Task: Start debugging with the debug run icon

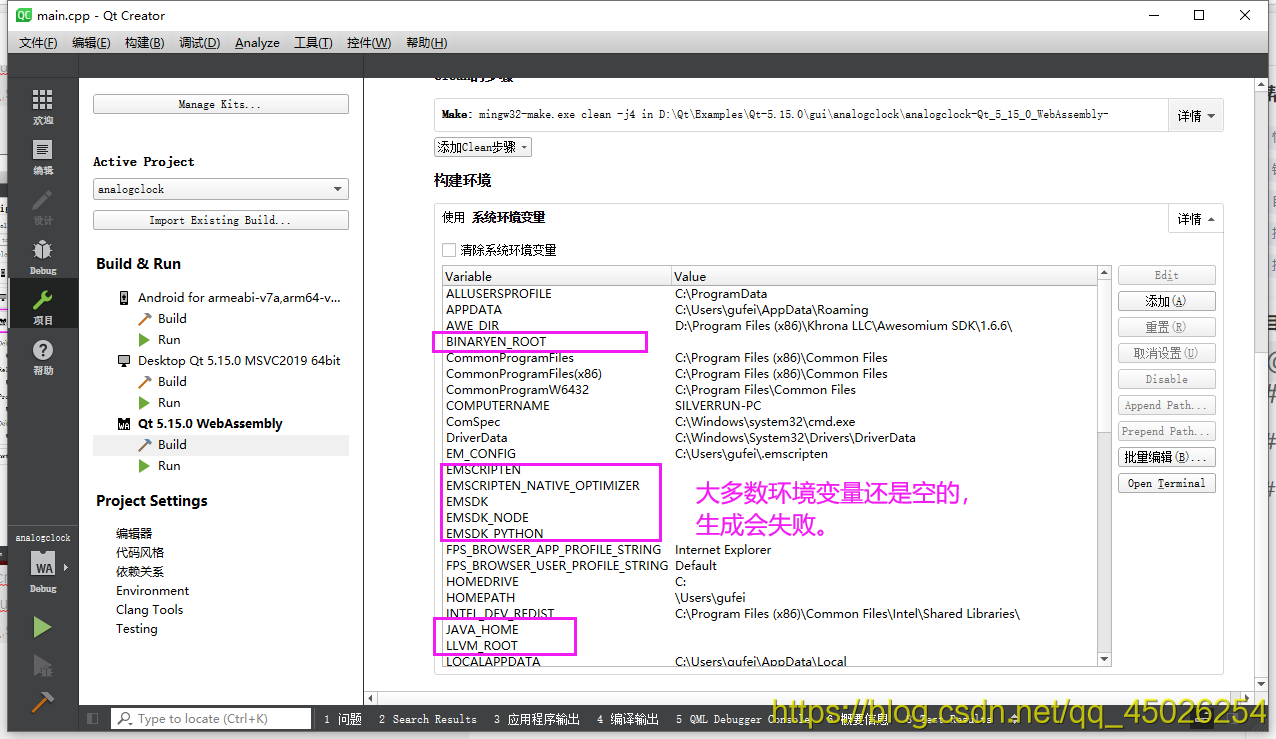Action: pyautogui.click(x=42, y=666)
